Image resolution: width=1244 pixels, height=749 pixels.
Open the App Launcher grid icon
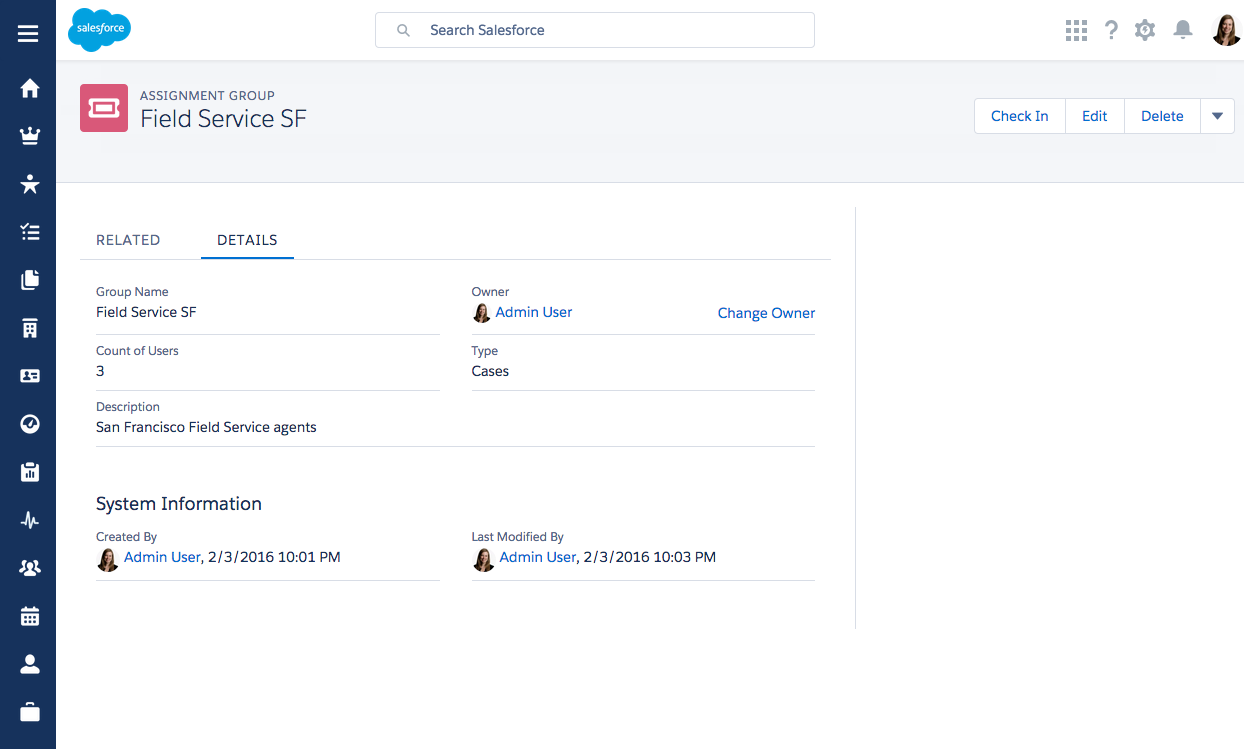click(x=1076, y=30)
